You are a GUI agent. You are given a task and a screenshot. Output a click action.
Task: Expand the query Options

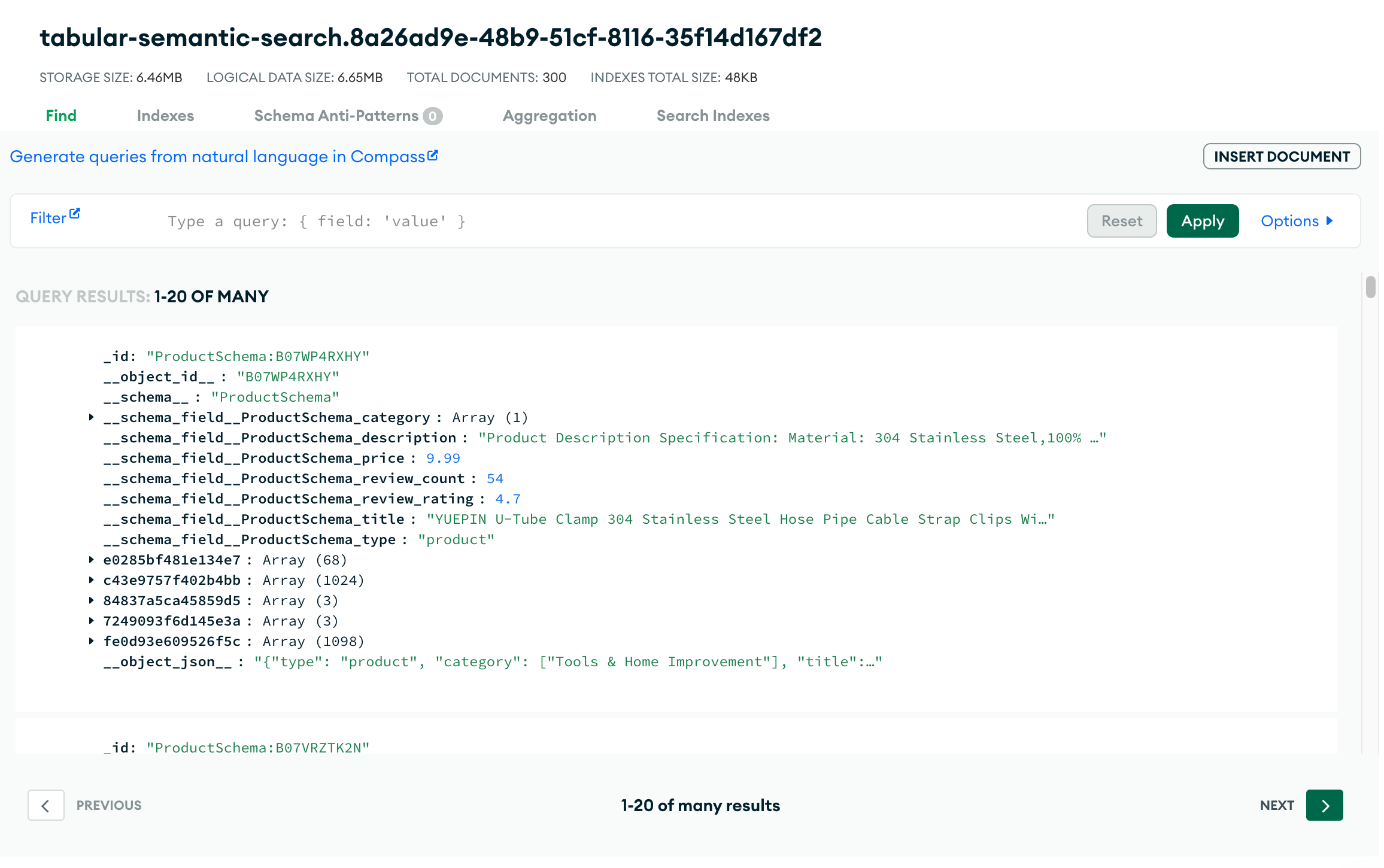[x=1297, y=221]
